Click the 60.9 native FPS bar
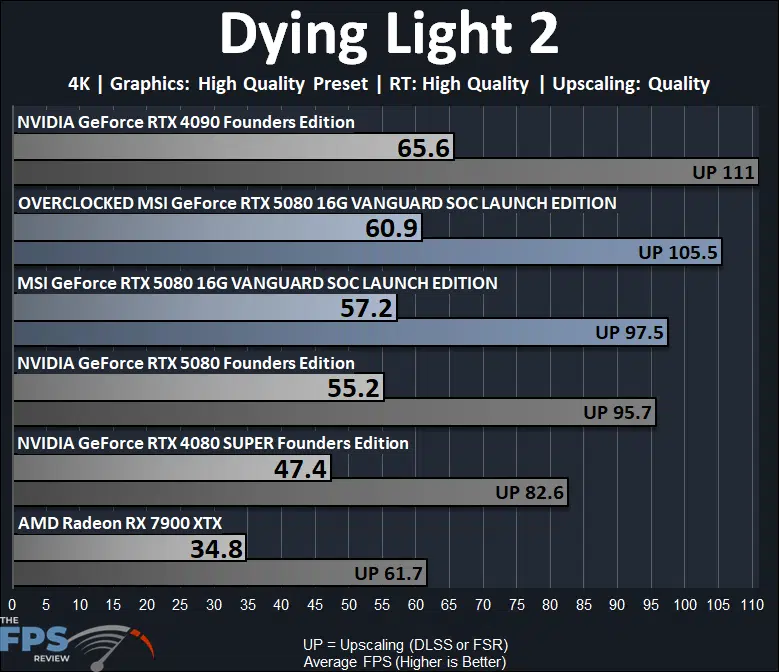Screen dimensions: 779x672 point(218,227)
